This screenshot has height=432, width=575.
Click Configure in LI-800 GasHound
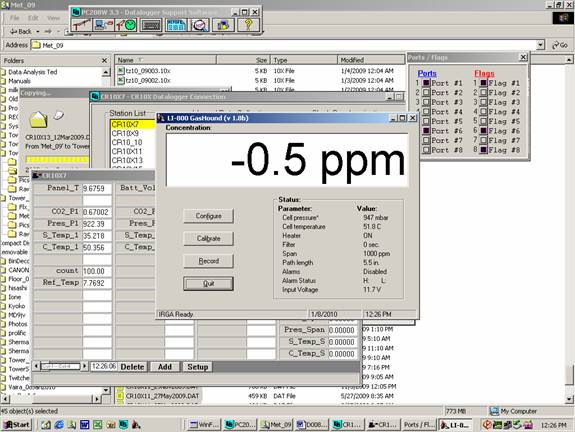[208, 216]
